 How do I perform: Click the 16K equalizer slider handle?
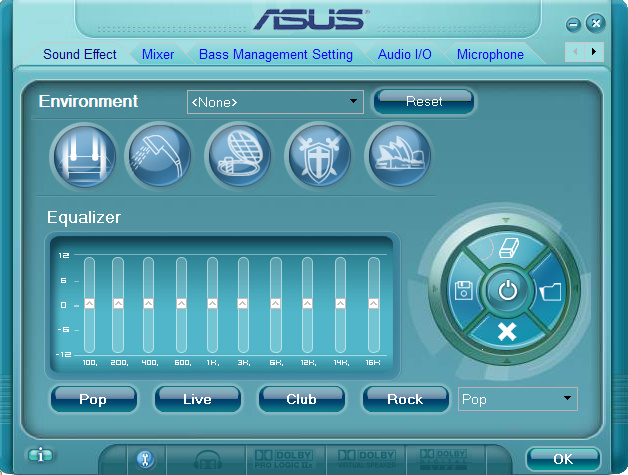(x=373, y=303)
